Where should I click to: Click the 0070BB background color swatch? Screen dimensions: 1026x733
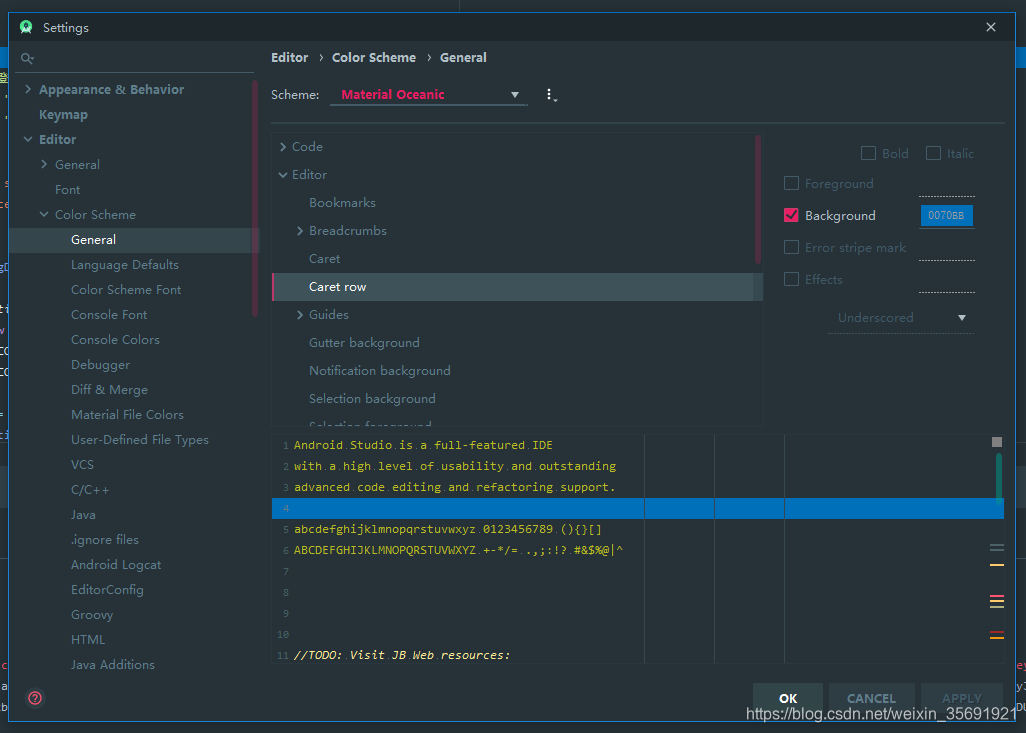pyautogui.click(x=946, y=215)
